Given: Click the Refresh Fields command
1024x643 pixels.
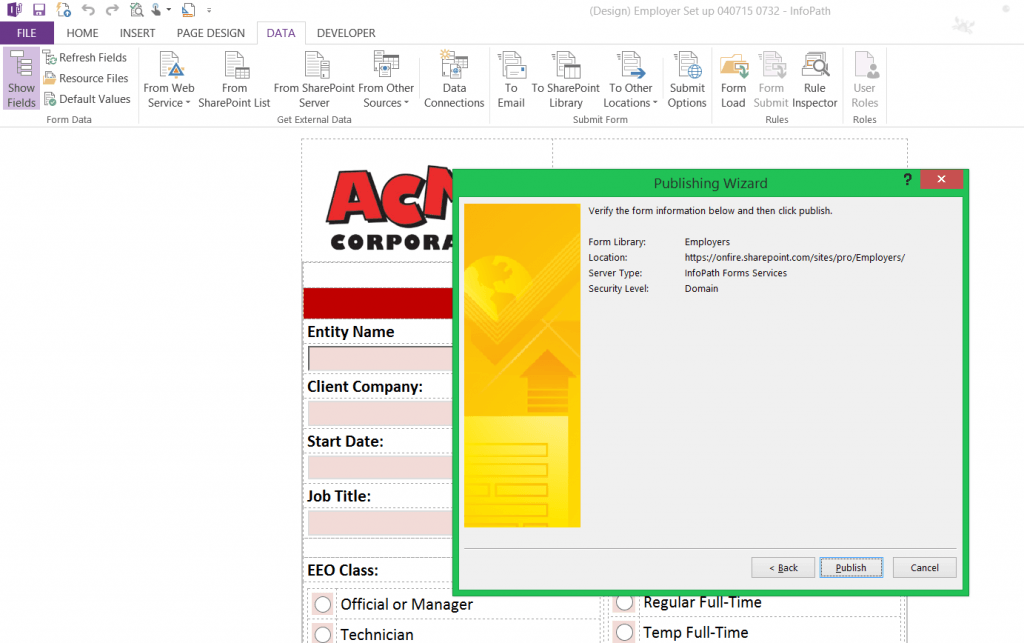Looking at the screenshot, I should pyautogui.click(x=85, y=58).
